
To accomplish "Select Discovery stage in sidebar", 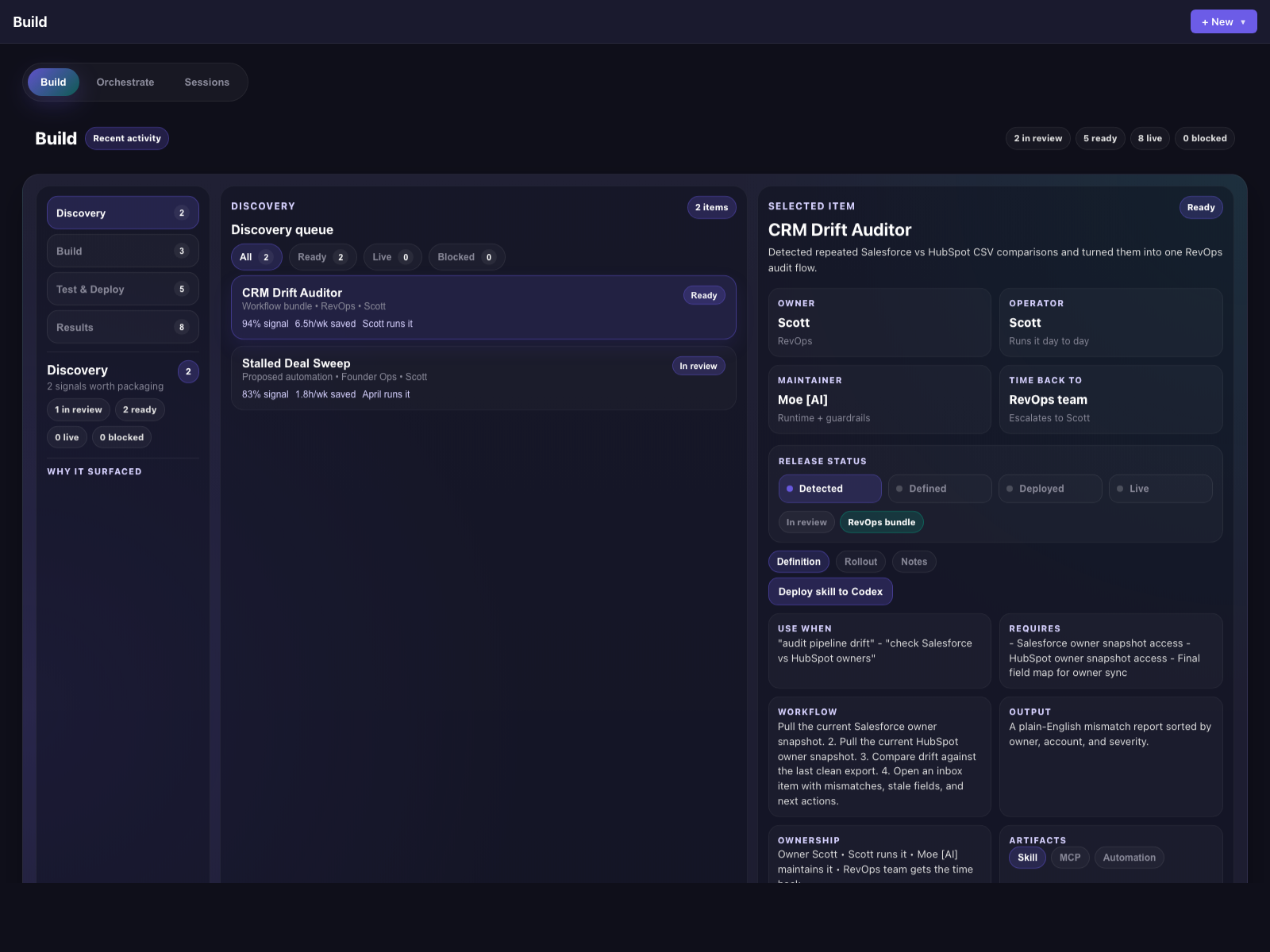I will coord(123,213).
